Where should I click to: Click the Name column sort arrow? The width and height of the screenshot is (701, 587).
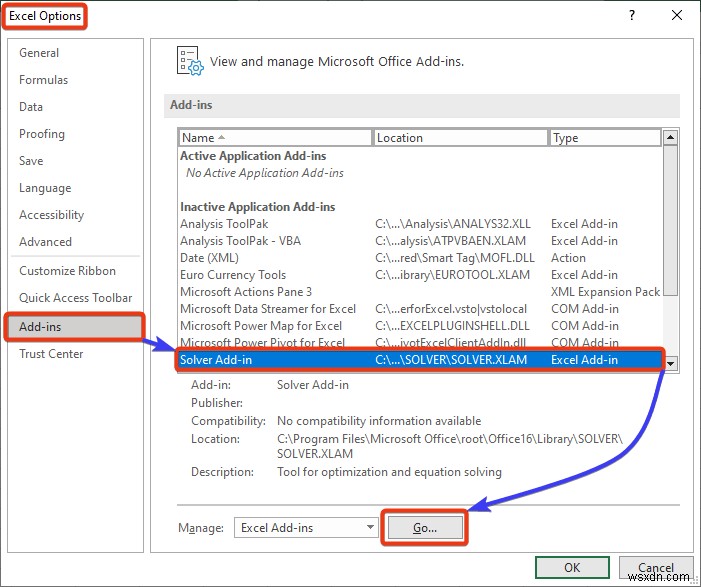click(x=221, y=137)
